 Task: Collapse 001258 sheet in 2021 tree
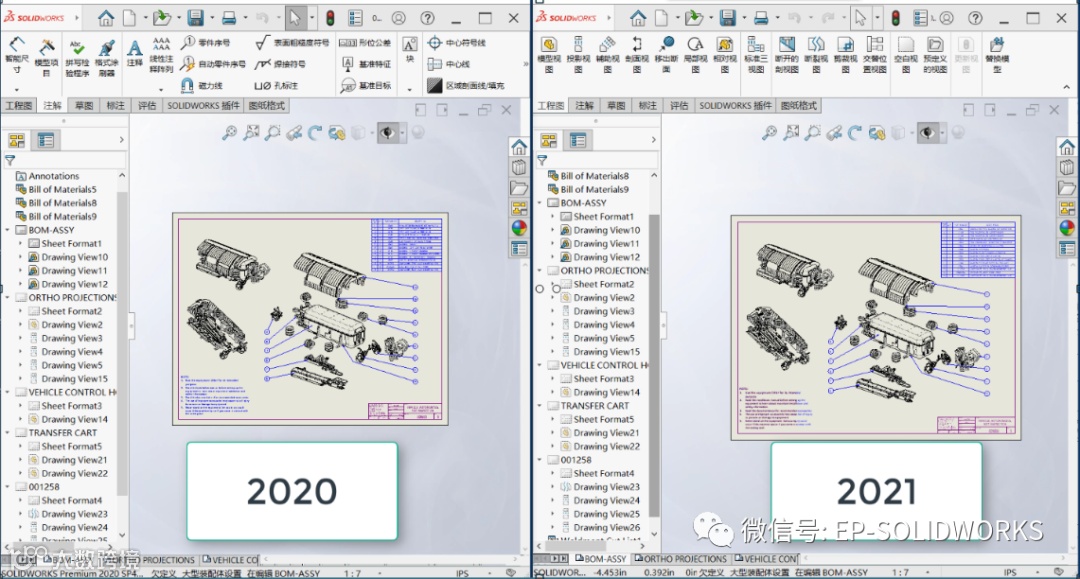click(x=540, y=459)
